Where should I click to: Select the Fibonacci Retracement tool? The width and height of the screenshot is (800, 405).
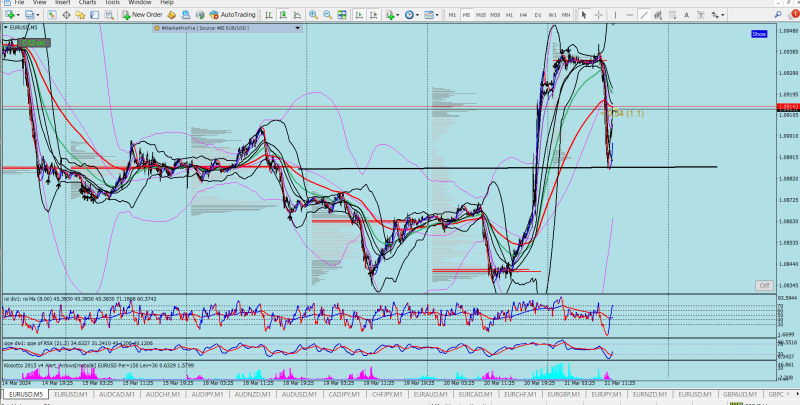672,15
